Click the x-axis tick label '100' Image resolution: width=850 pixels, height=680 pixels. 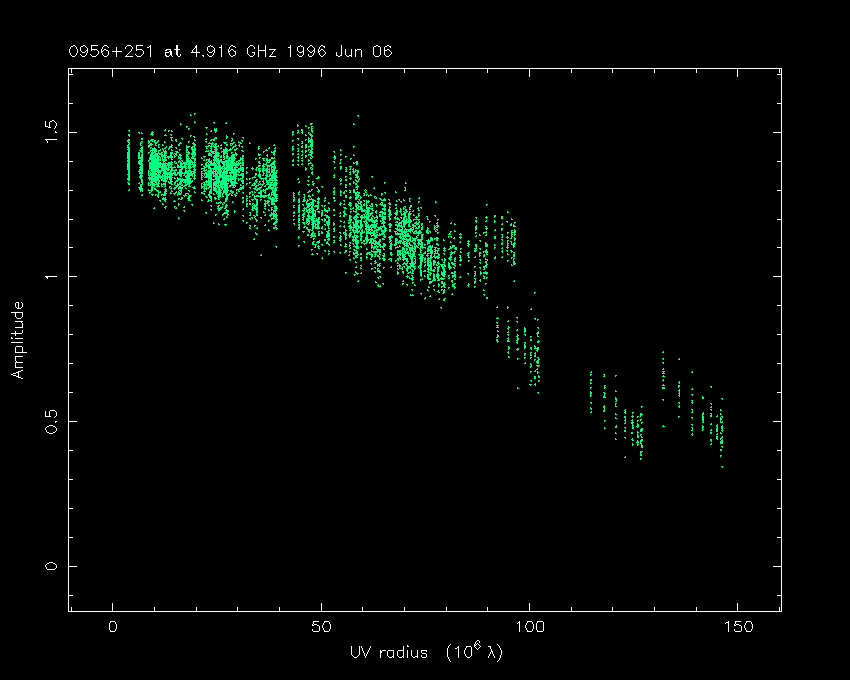529,627
